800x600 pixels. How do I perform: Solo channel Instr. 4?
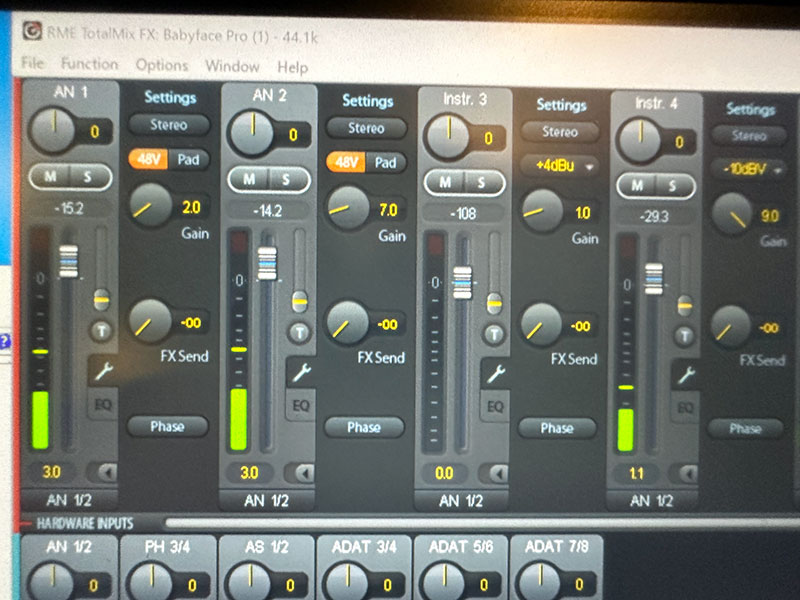(673, 186)
